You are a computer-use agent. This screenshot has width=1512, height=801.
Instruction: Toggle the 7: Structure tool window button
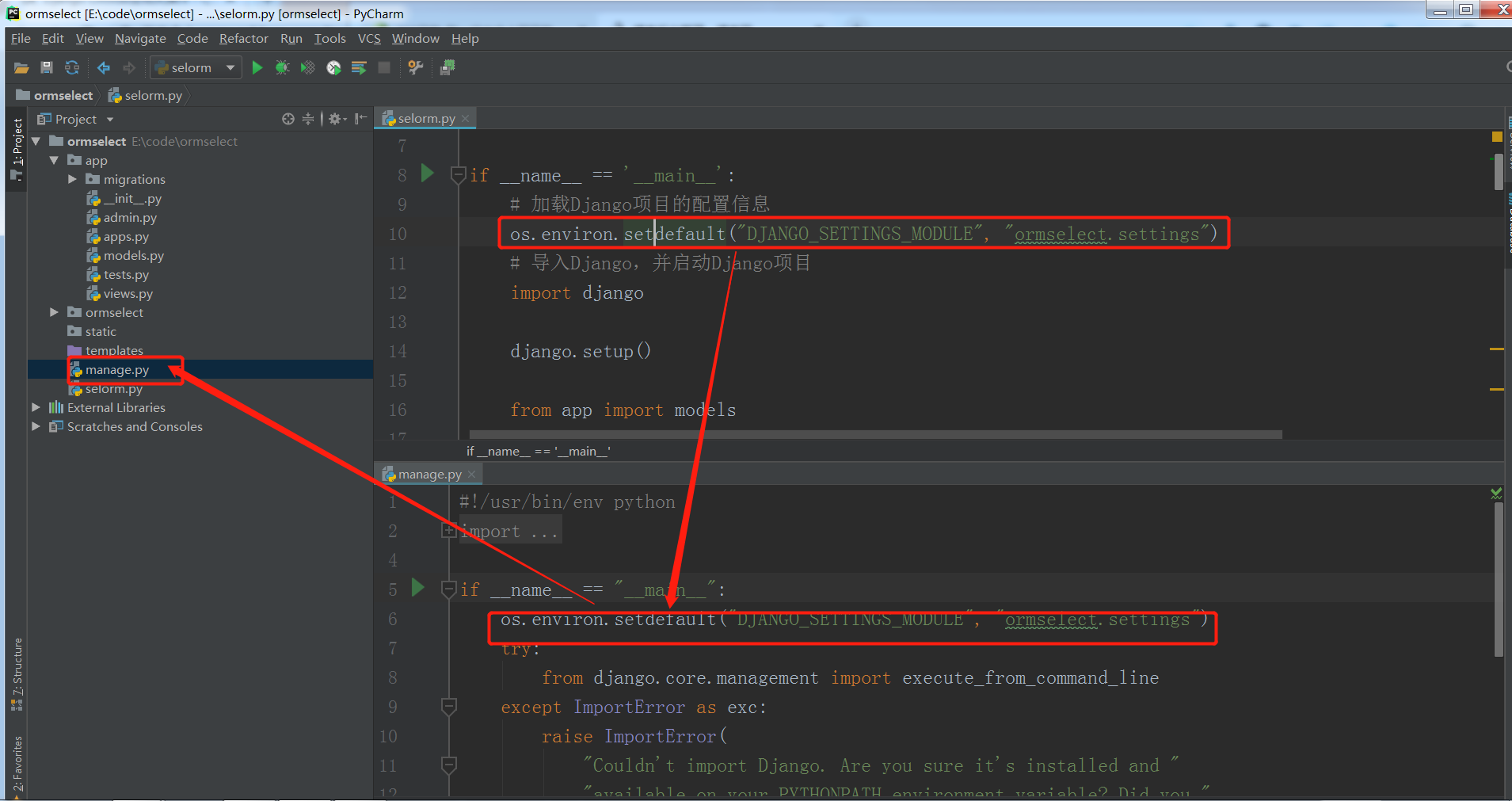[x=17, y=673]
